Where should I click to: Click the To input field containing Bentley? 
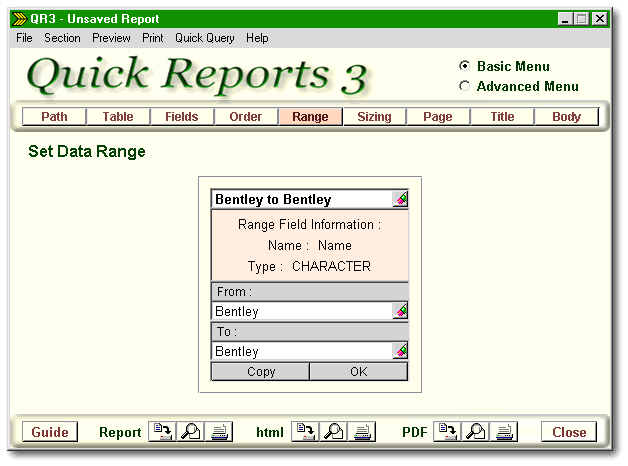click(302, 351)
